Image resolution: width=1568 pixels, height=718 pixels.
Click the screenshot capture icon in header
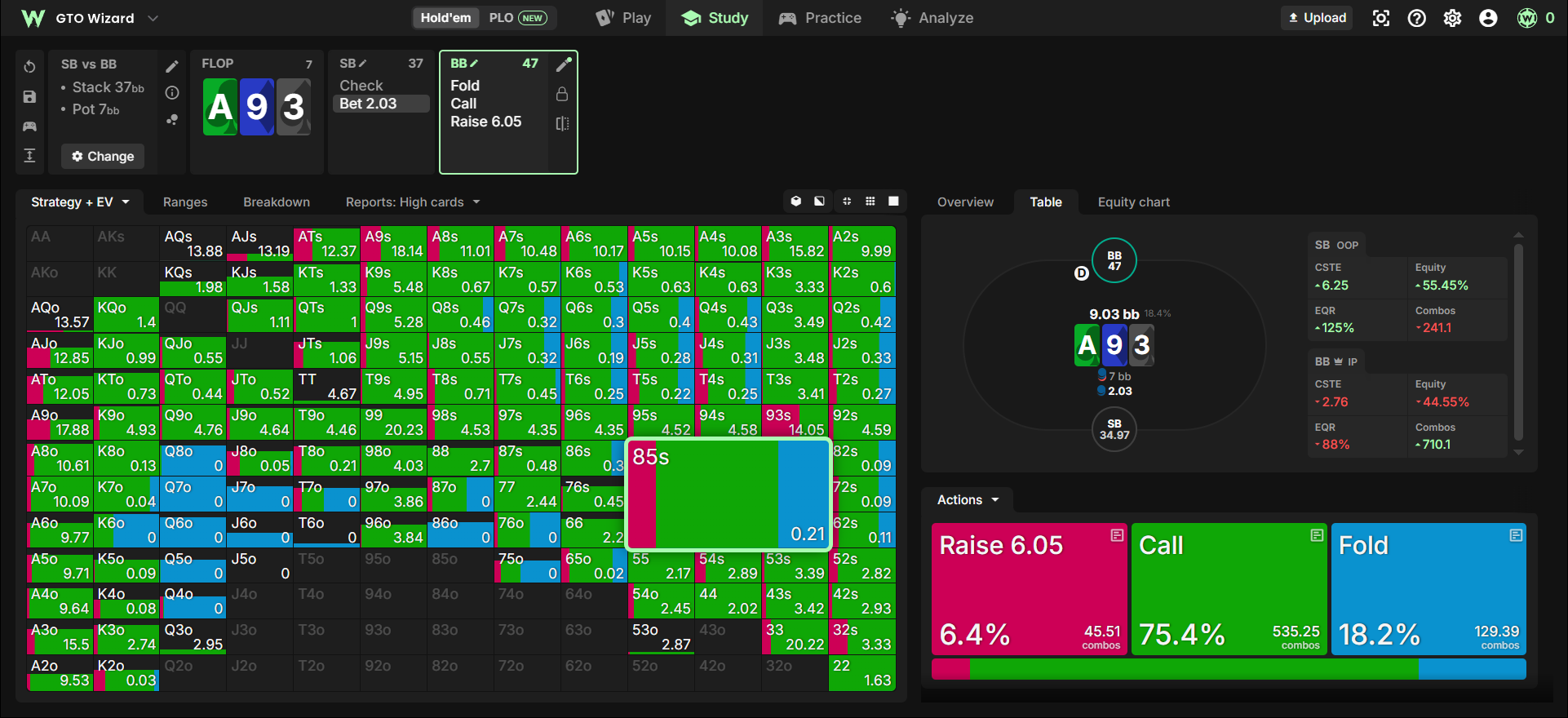pos(1381,18)
